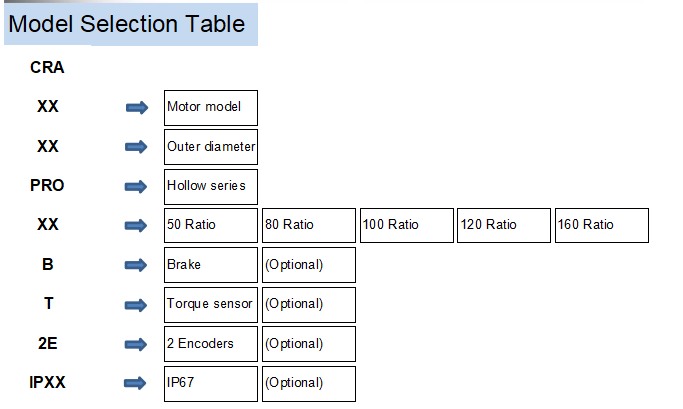Viewport: 683px width, 409px height.
Task: Click the CRA prefix label
Action: pos(47,68)
